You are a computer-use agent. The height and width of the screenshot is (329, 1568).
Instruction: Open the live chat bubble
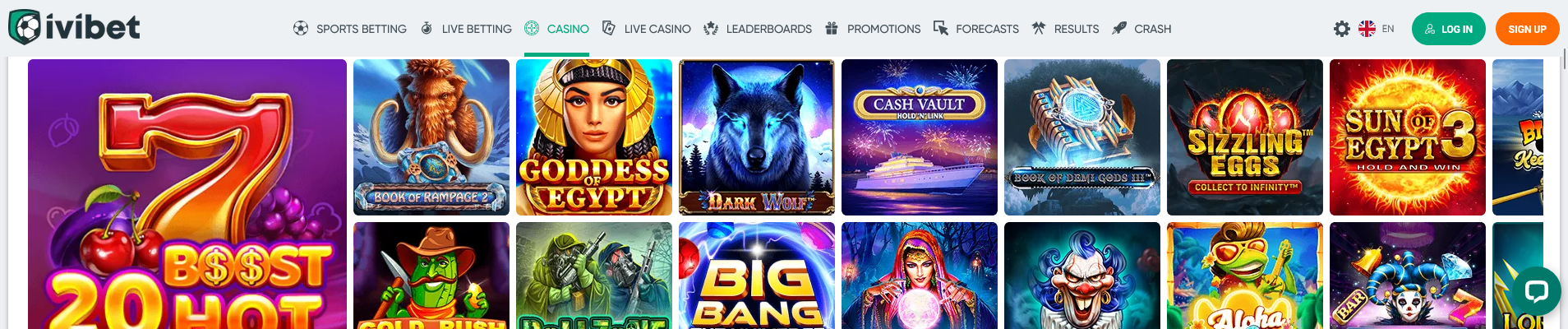point(1535,291)
